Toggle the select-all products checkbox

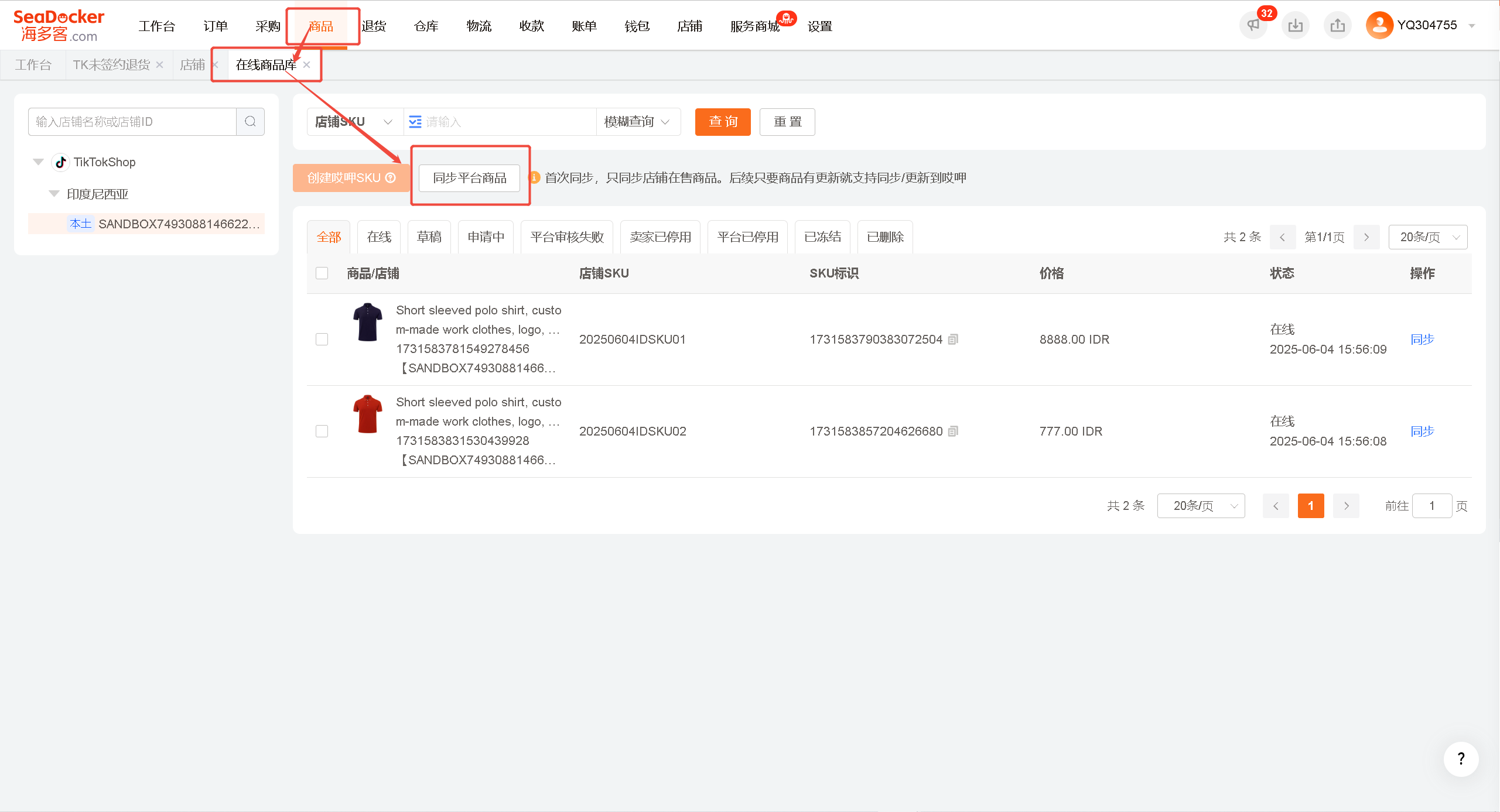click(x=322, y=273)
